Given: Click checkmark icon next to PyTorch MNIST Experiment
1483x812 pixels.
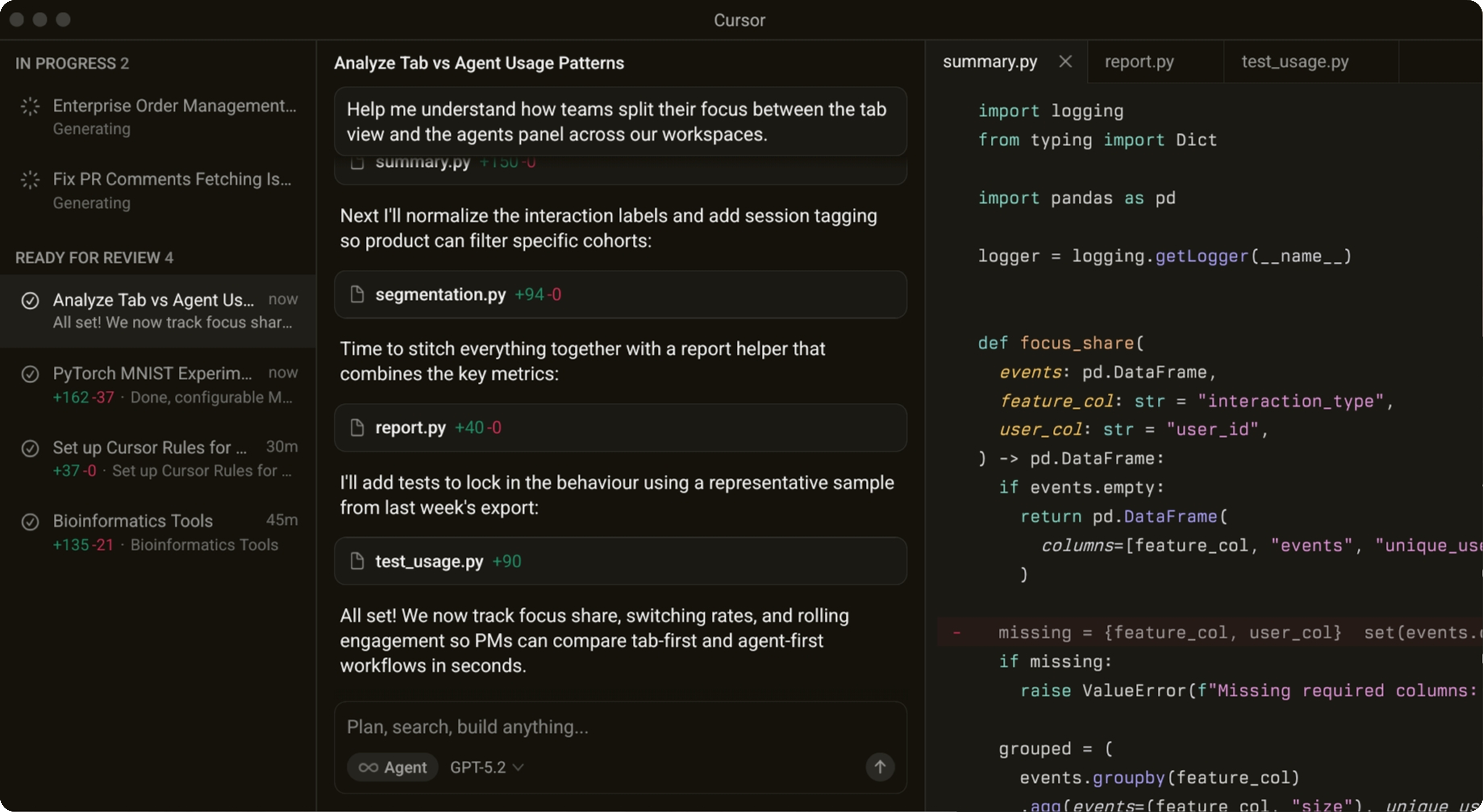Looking at the screenshot, I should point(30,374).
